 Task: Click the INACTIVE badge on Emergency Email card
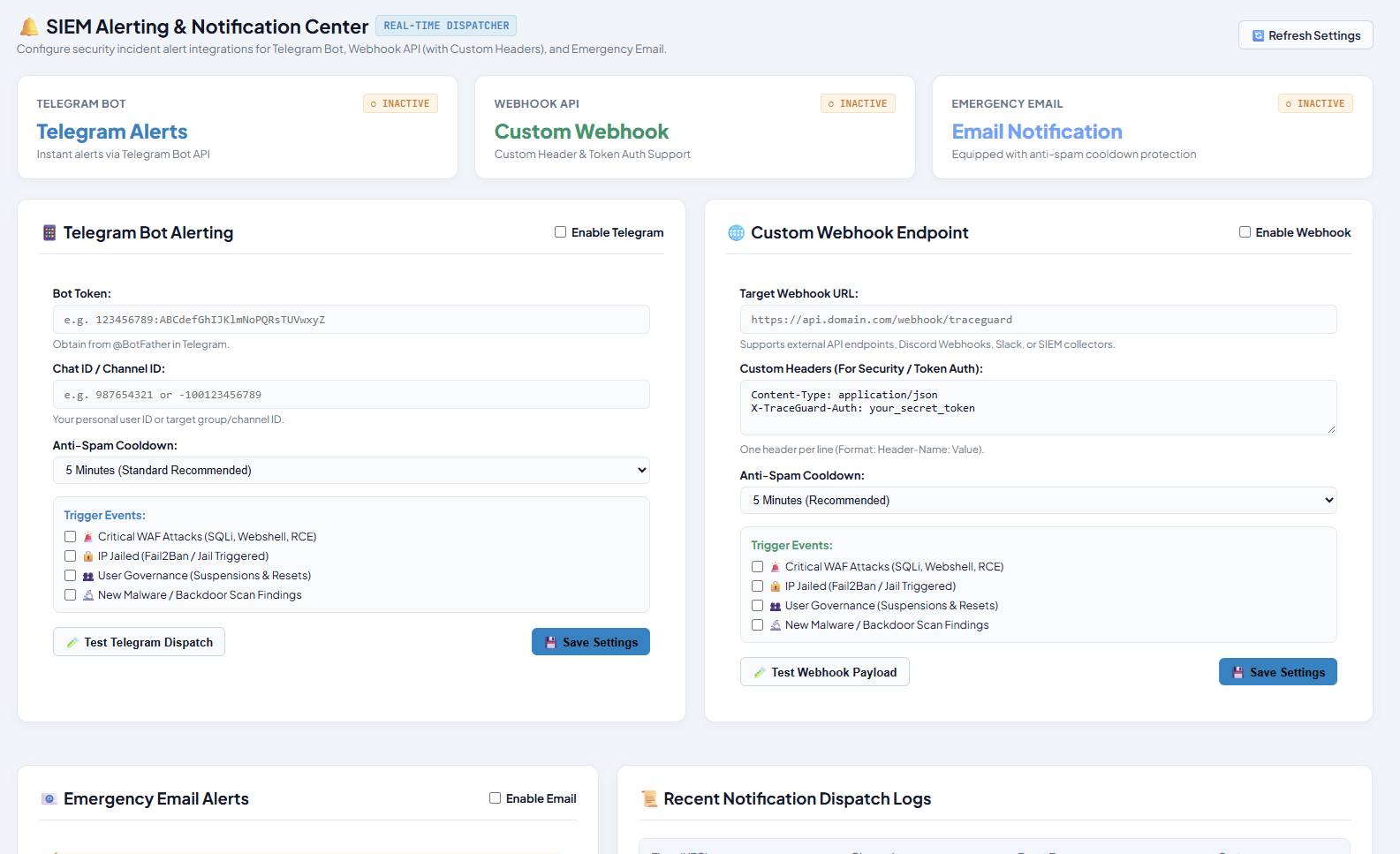[x=1315, y=103]
